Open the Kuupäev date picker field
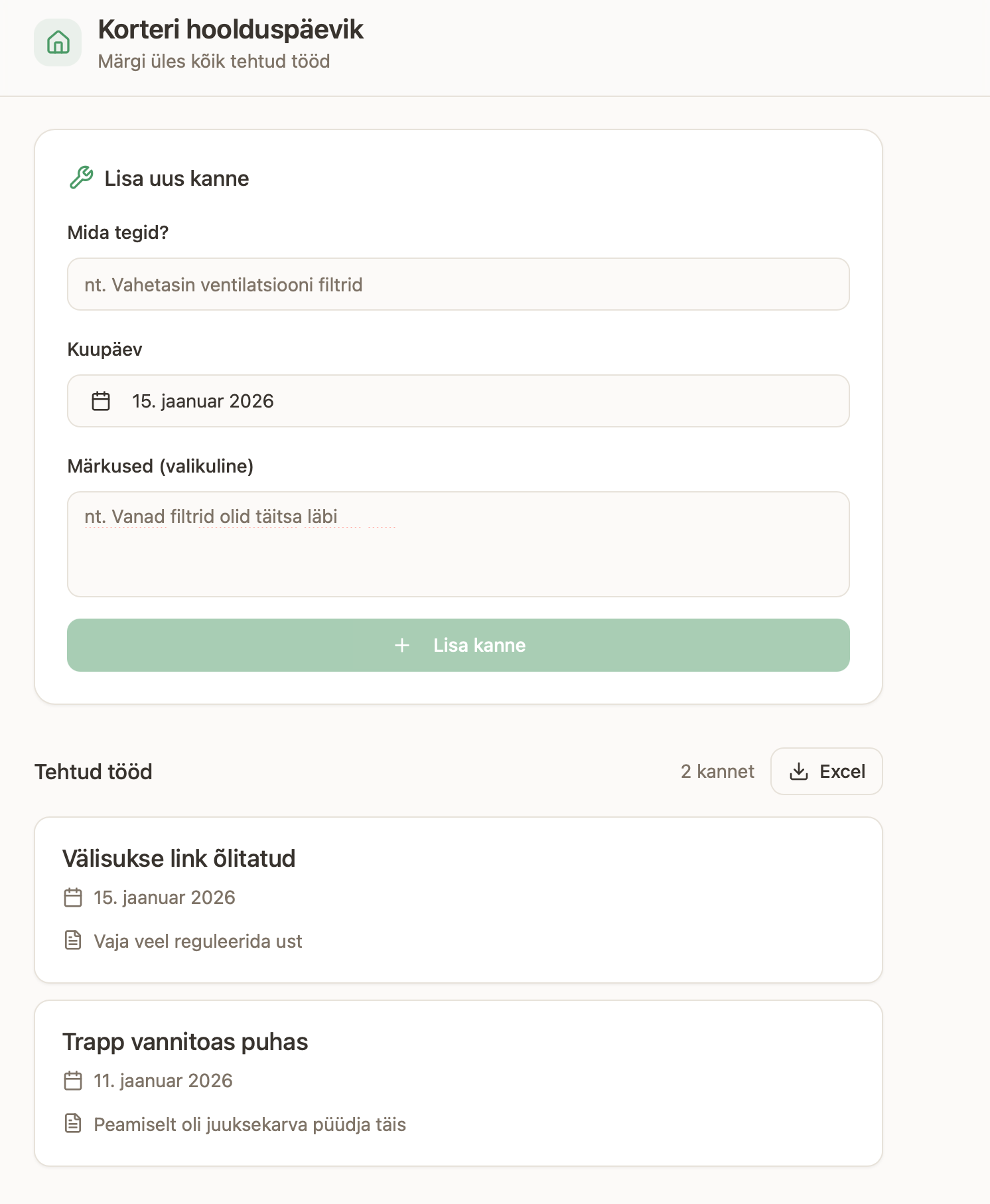Viewport: 990px width, 1204px height. click(x=458, y=401)
